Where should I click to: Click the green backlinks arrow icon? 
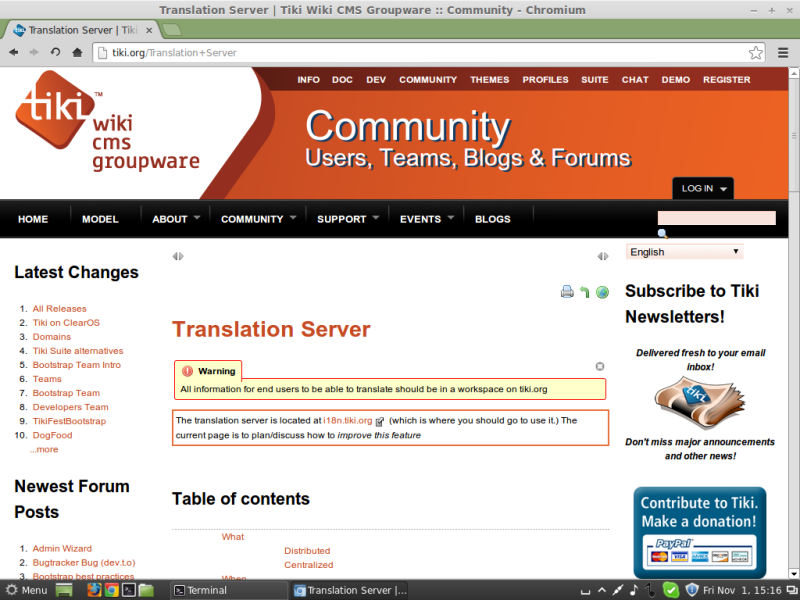(585, 292)
